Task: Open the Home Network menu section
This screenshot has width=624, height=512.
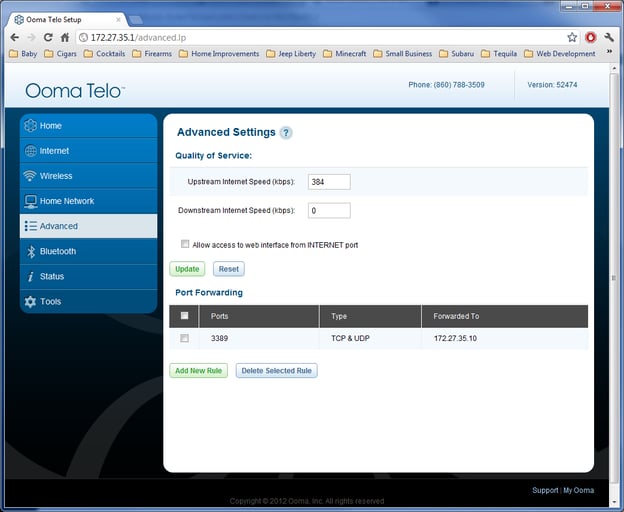Action: [66, 201]
